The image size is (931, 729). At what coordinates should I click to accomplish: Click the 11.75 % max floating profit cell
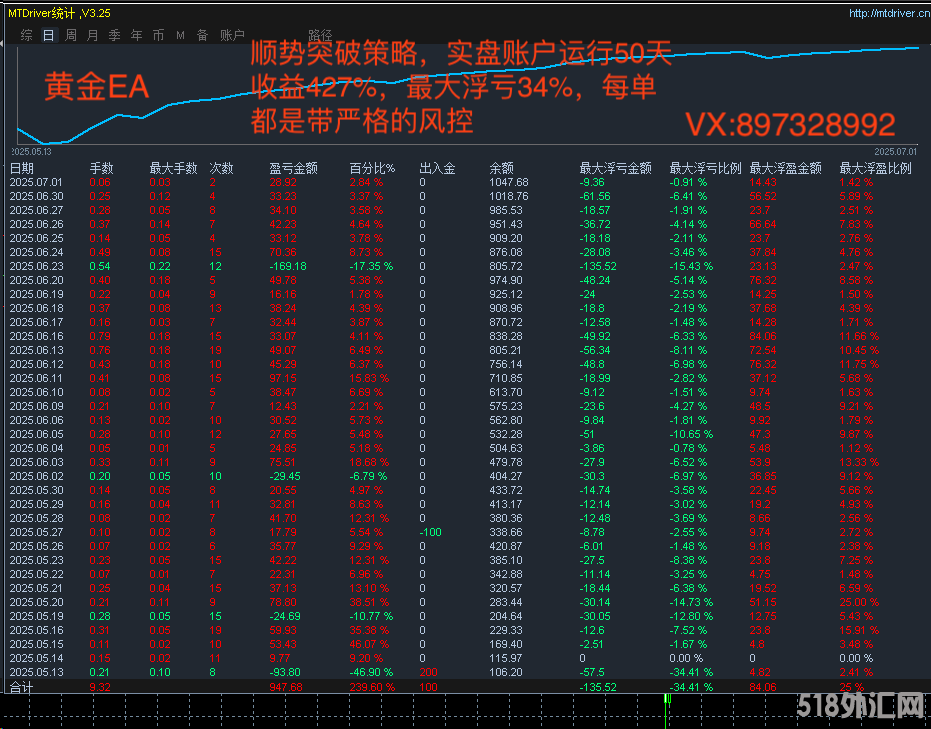click(859, 364)
